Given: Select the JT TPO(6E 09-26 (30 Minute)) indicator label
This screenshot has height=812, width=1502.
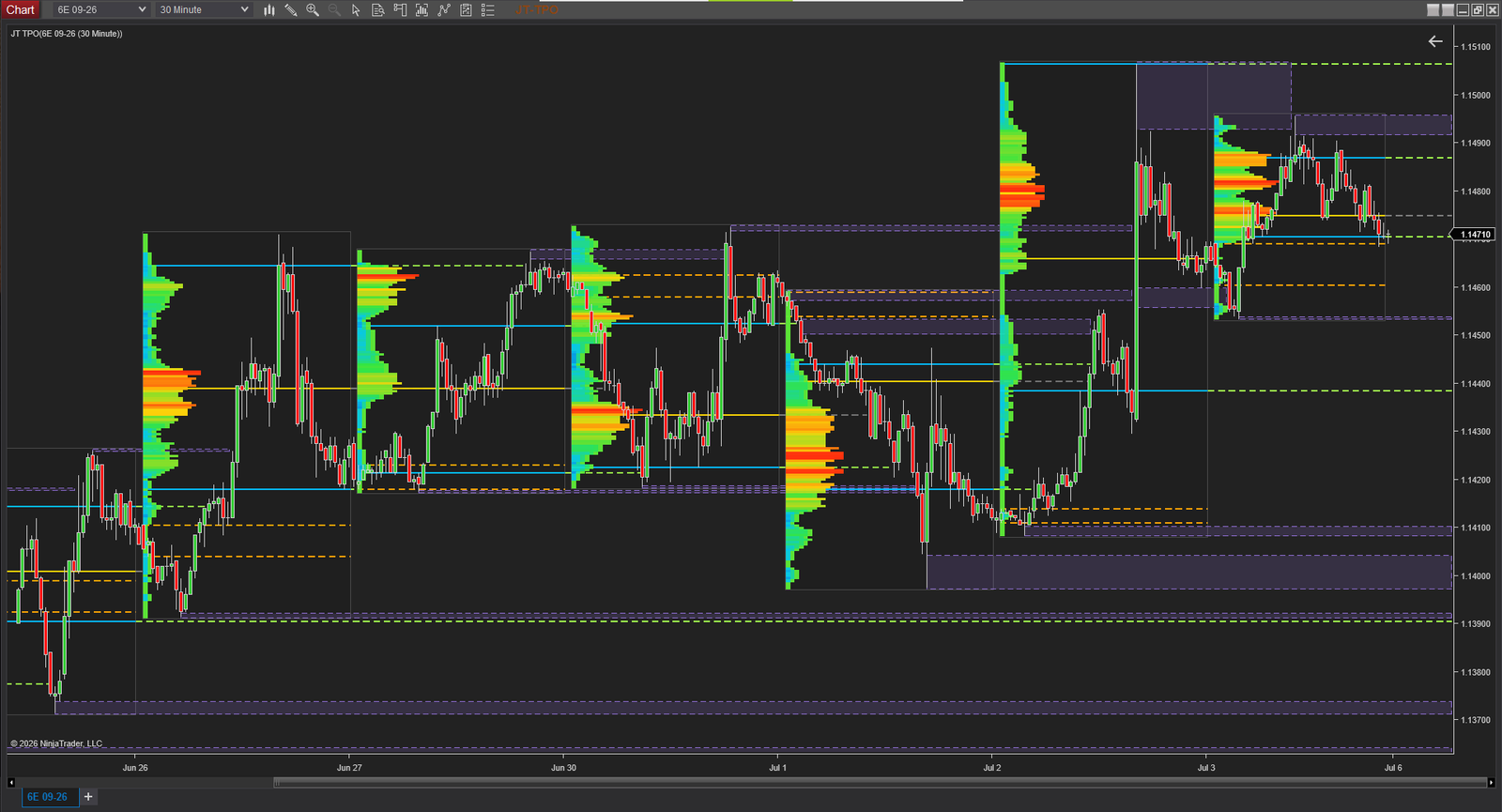Looking at the screenshot, I should pos(67,34).
